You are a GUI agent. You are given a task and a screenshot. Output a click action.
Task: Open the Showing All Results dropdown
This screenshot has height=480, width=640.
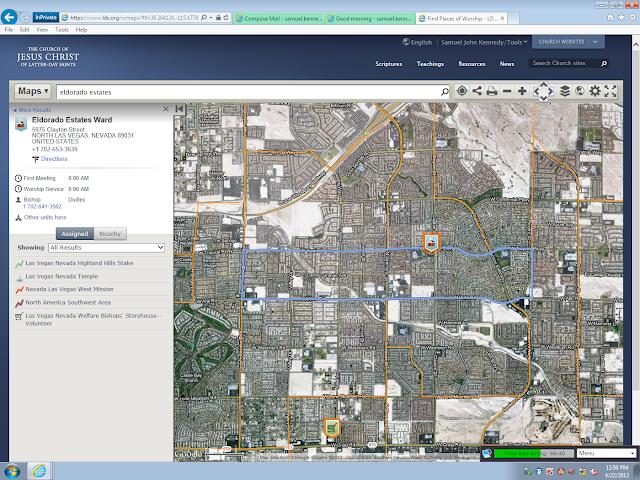click(x=107, y=247)
